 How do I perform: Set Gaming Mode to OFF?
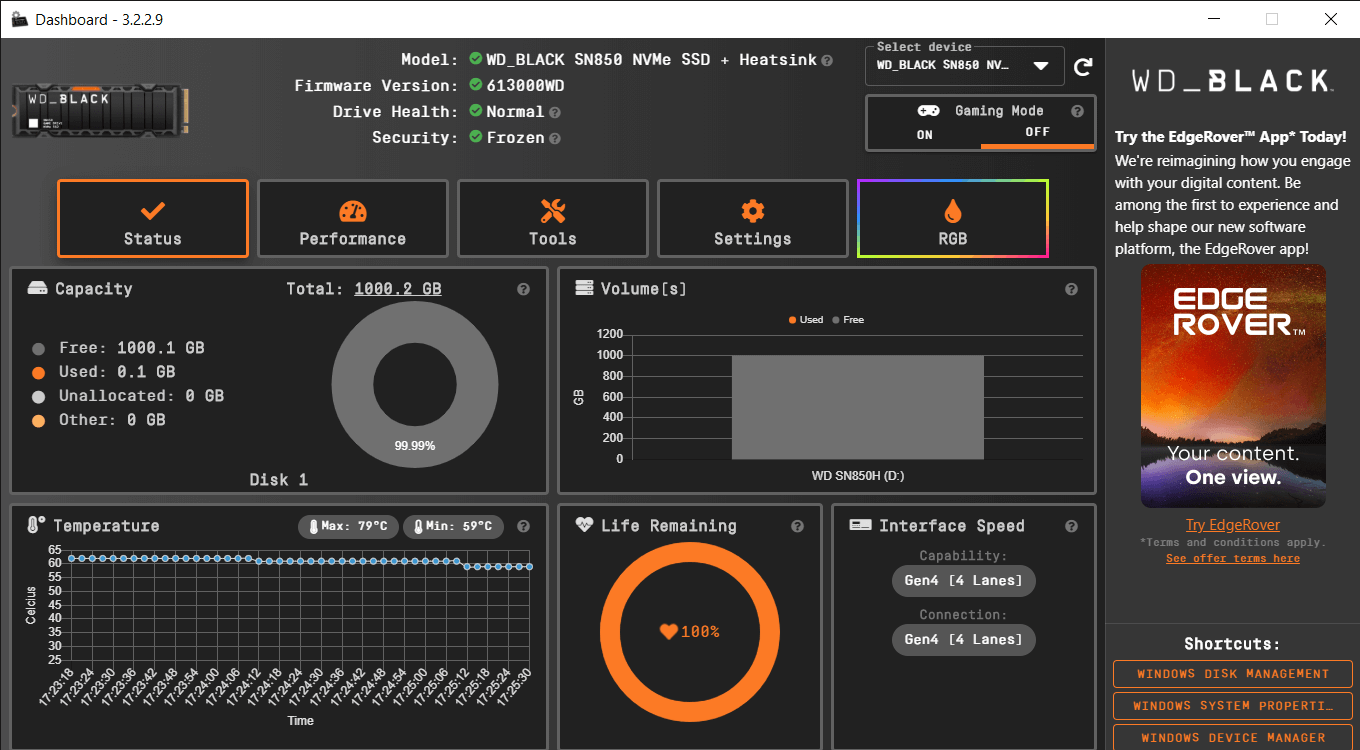click(x=1037, y=133)
